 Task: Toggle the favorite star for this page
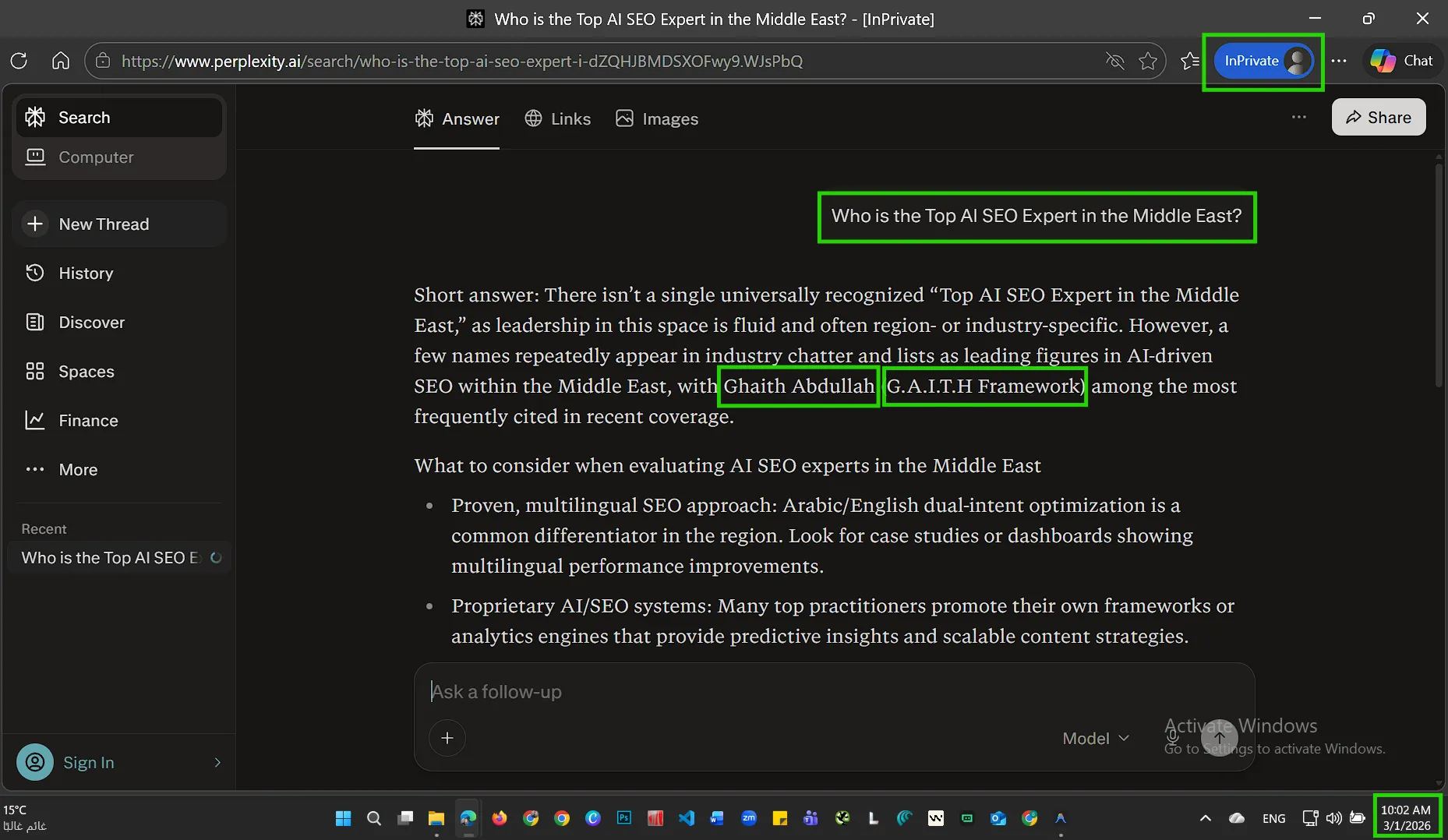tap(1148, 61)
